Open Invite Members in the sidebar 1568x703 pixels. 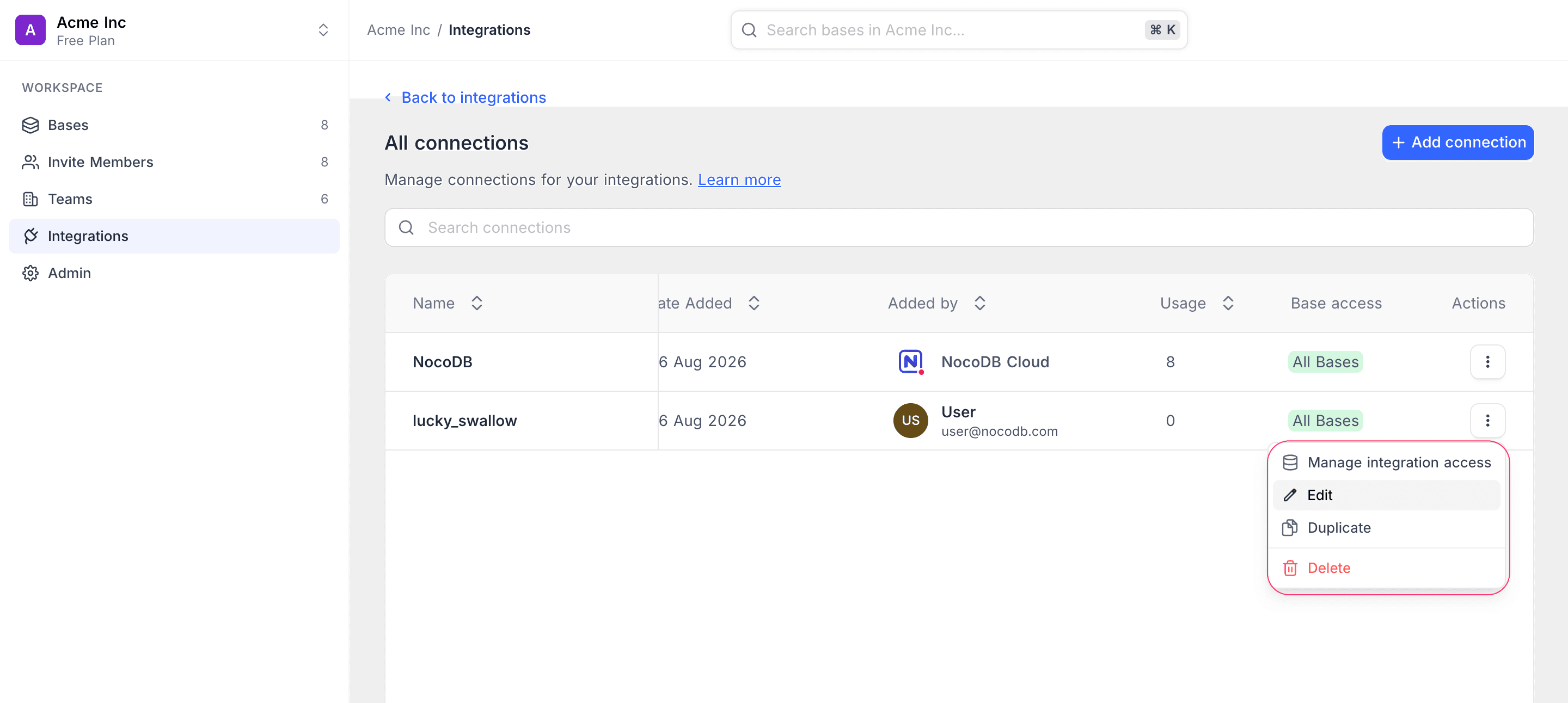point(174,162)
